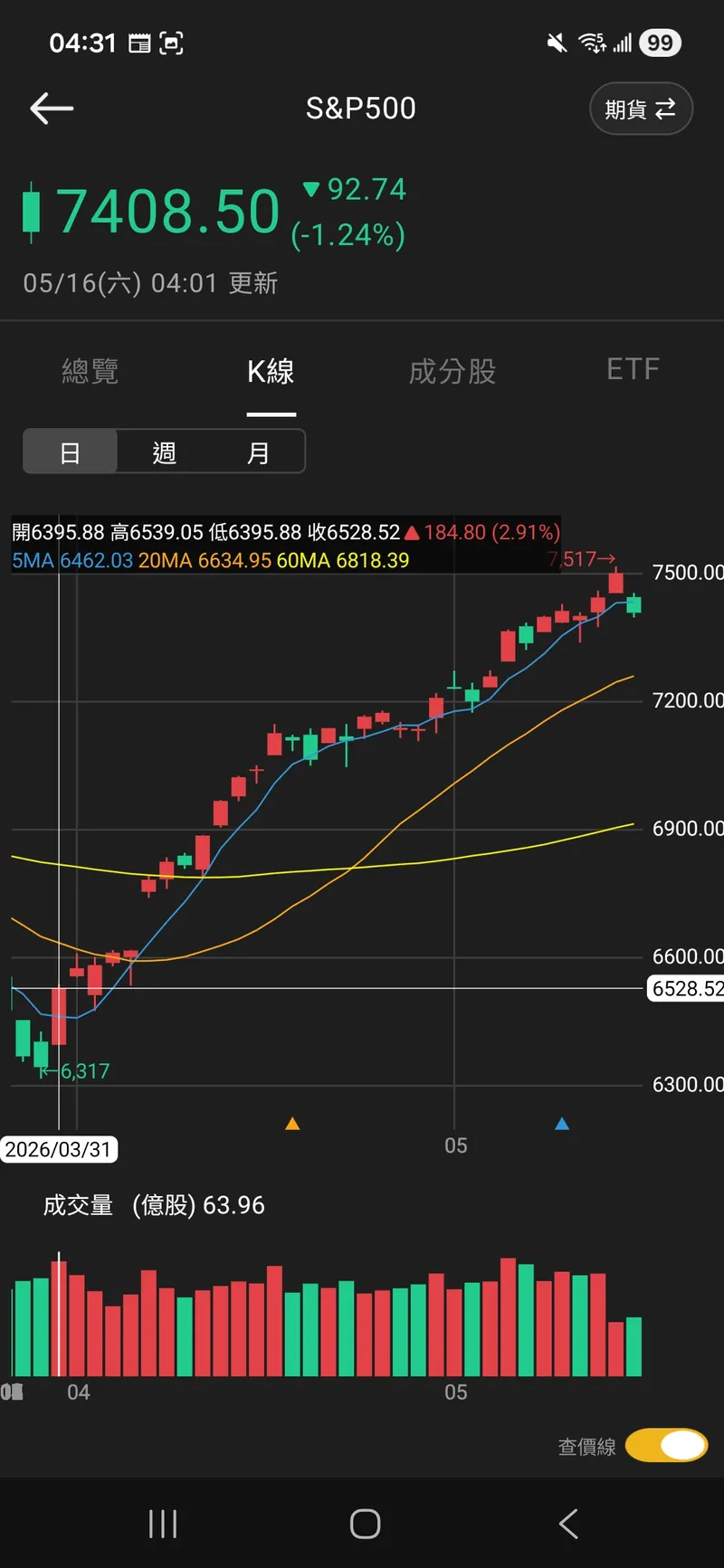
Task: Tap the 92.74 change value
Action: pos(367,189)
